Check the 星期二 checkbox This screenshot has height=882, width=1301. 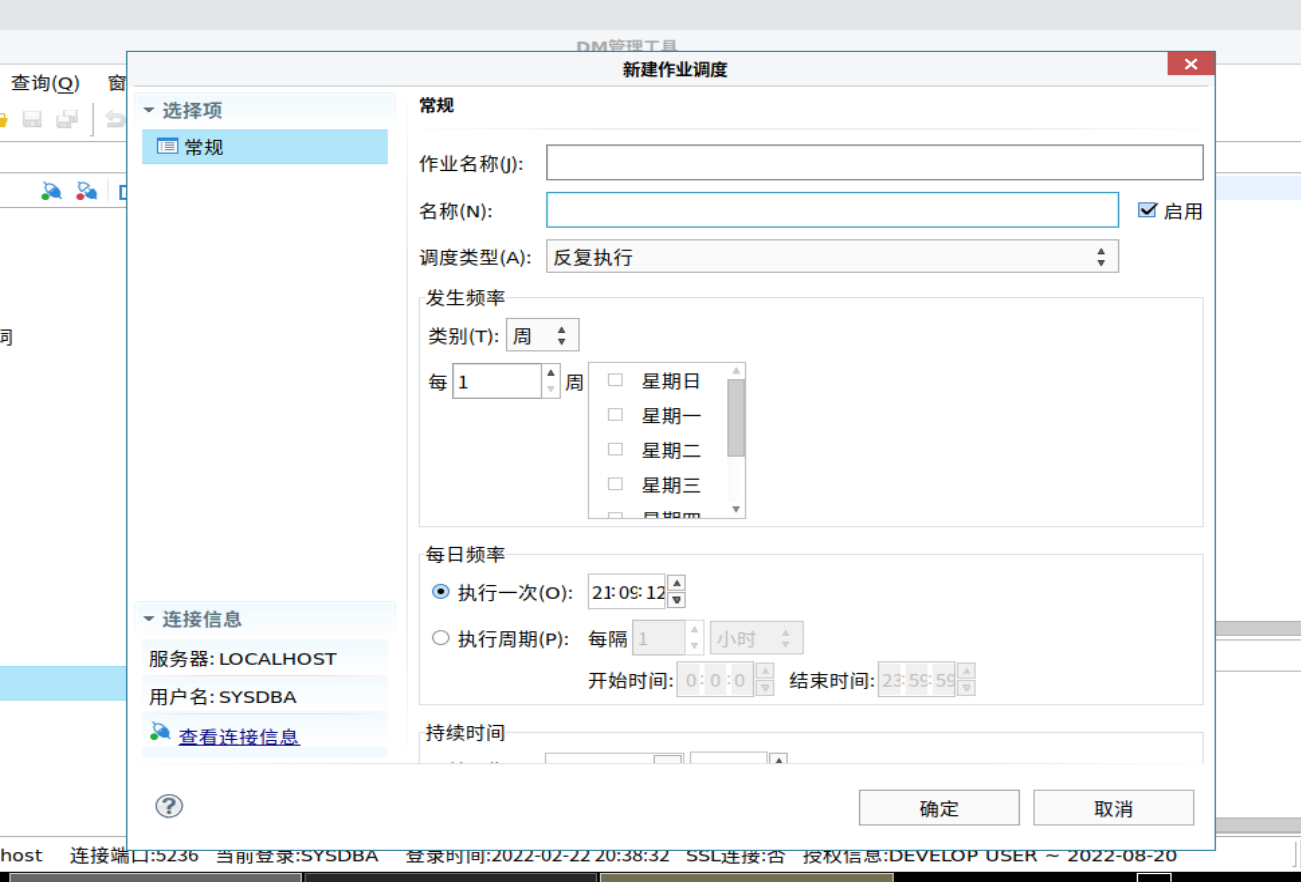click(615, 449)
